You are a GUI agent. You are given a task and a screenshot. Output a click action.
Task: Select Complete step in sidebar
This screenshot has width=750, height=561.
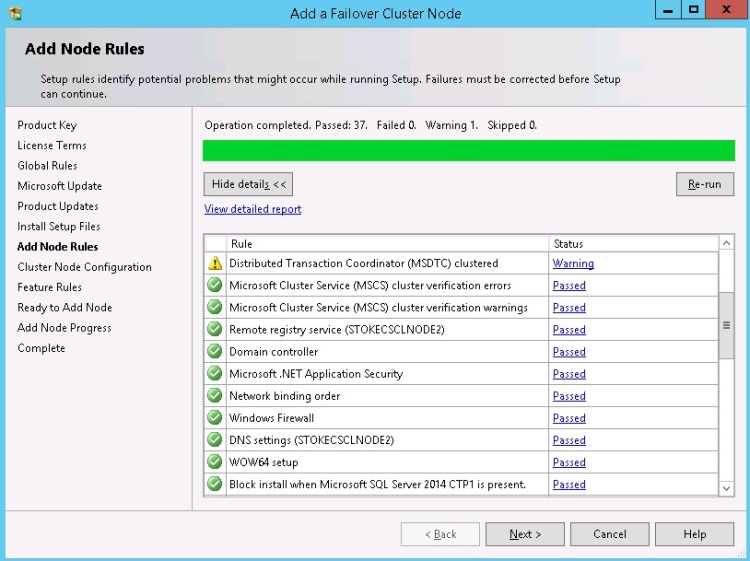(x=41, y=348)
